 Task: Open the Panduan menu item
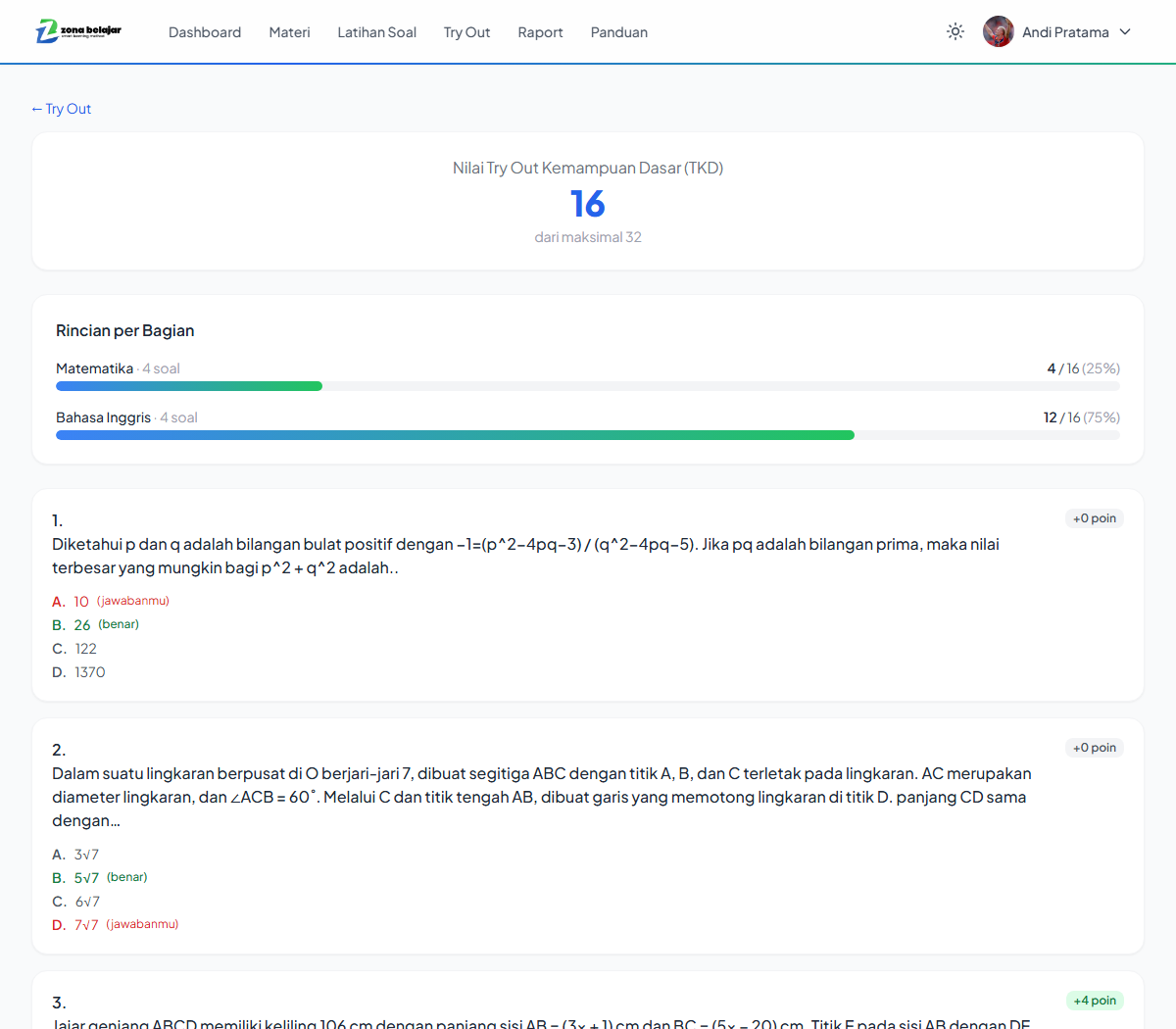point(618,32)
